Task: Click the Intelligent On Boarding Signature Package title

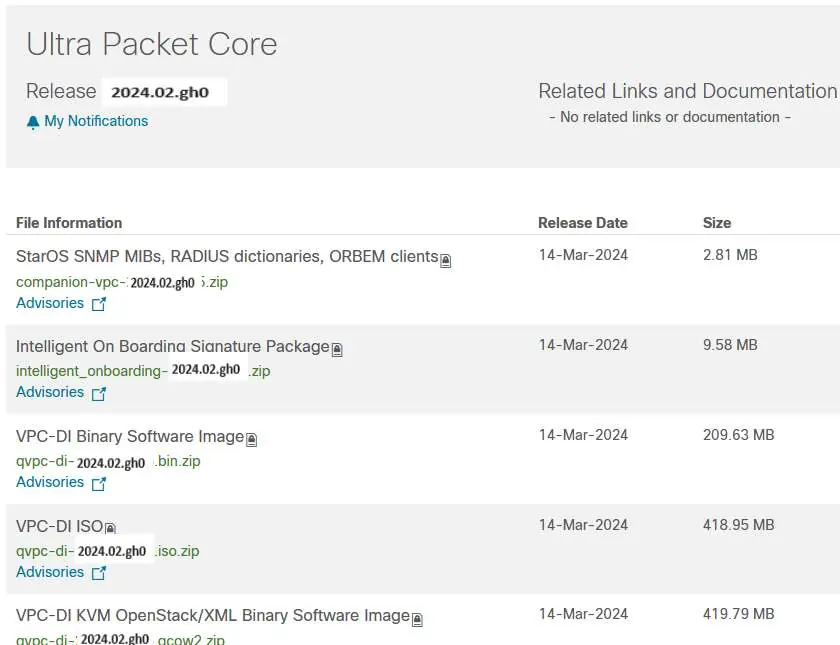Action: click(x=172, y=347)
